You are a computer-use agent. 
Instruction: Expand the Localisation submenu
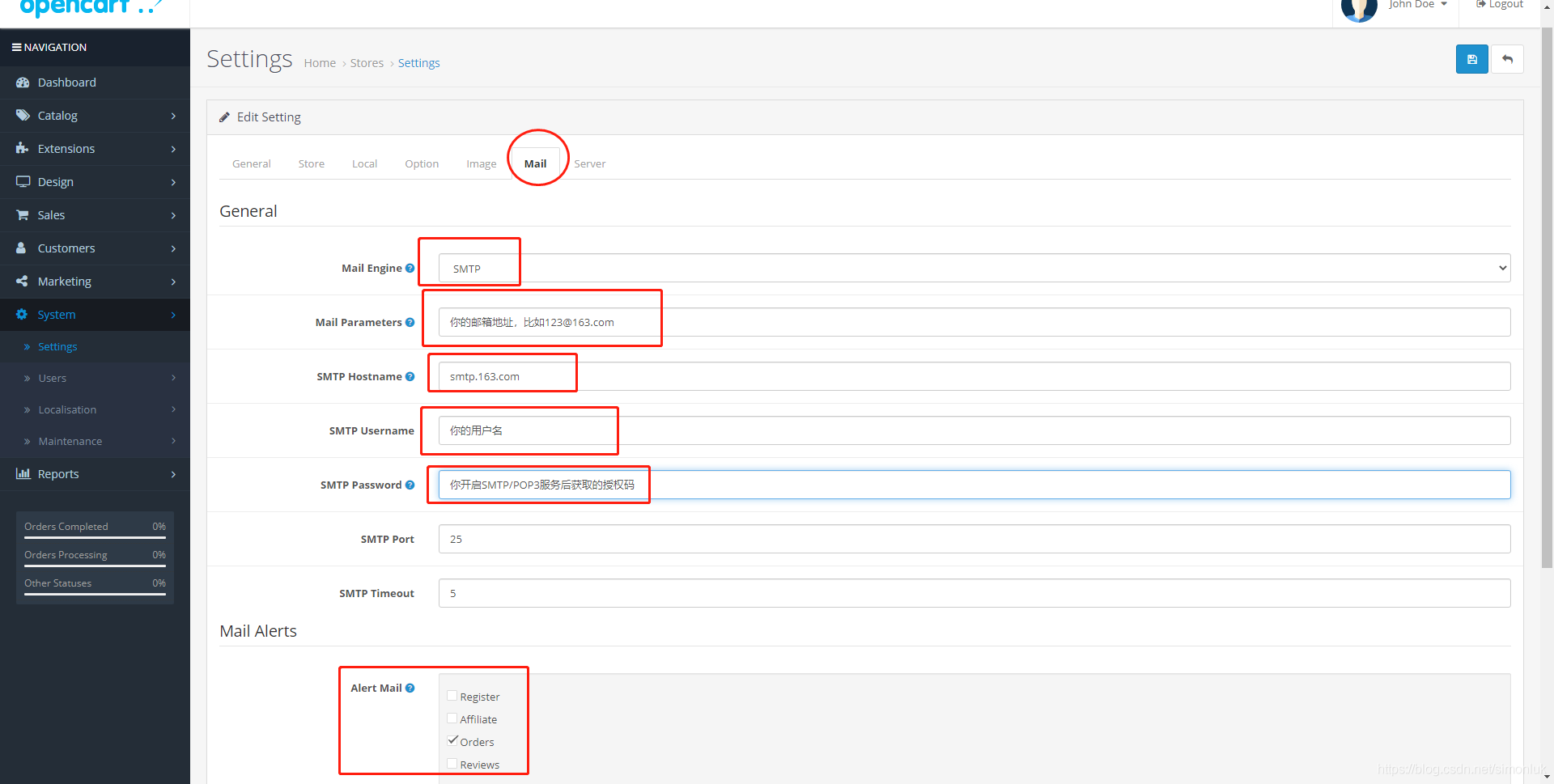coord(95,410)
